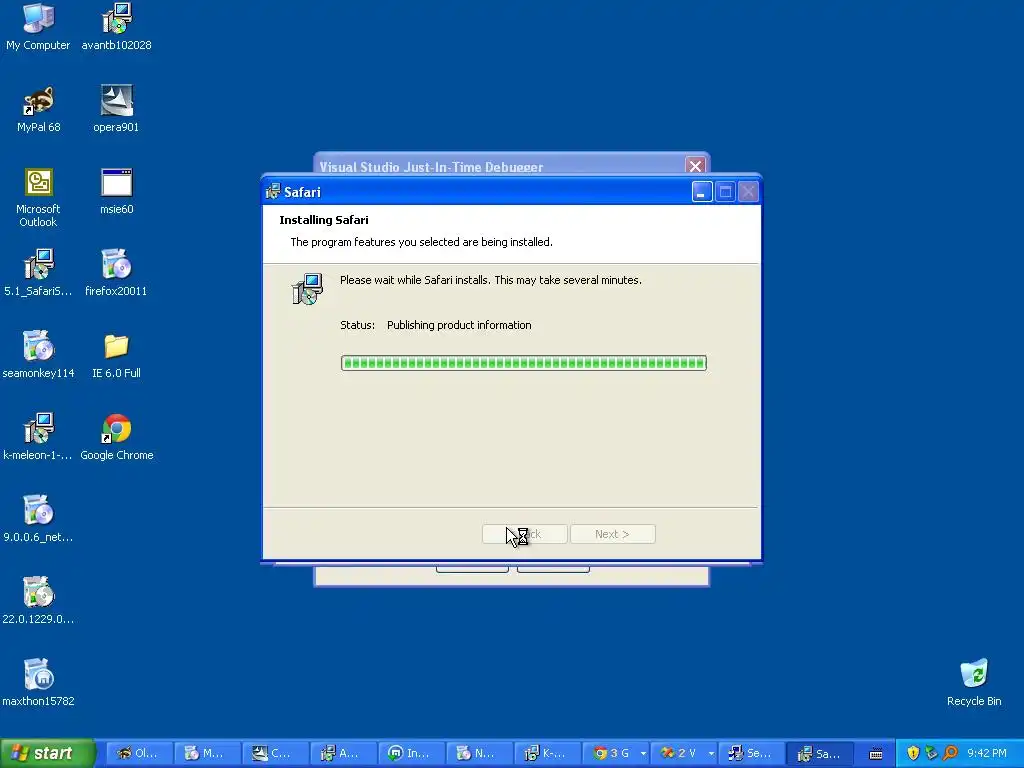
Task: Switch to the 'A...' taskbar window
Action: pyautogui.click(x=344, y=753)
